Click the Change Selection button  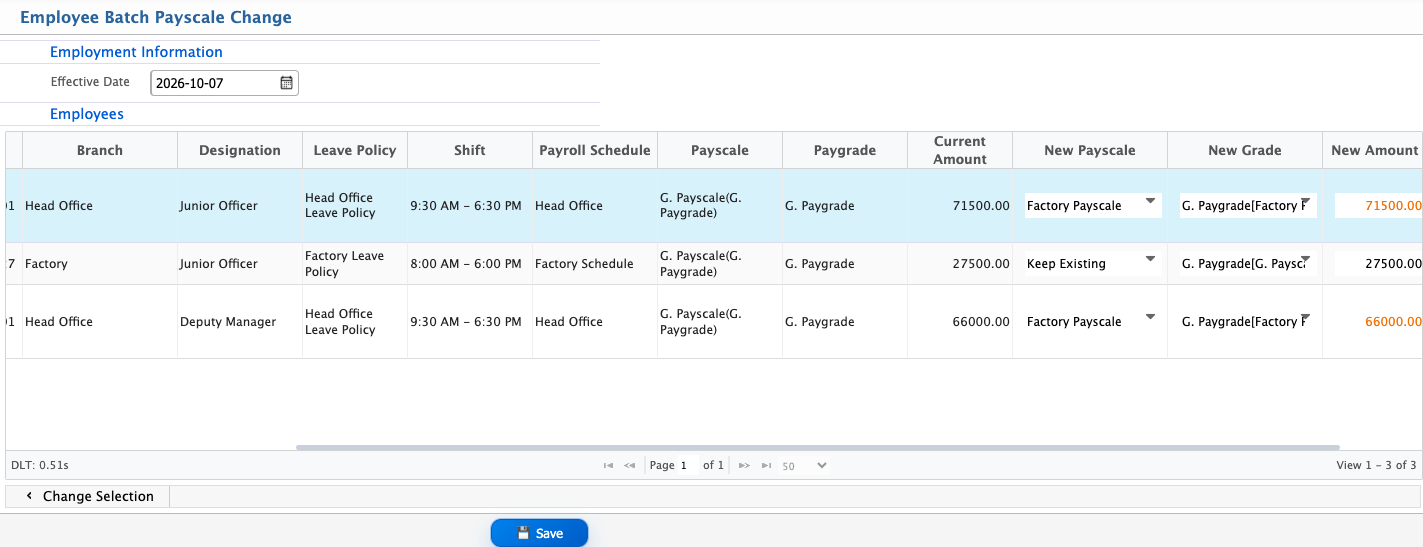pos(88,496)
